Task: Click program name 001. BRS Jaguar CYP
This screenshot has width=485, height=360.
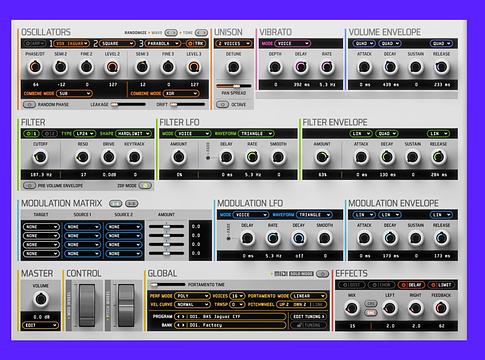Action: (x=214, y=316)
